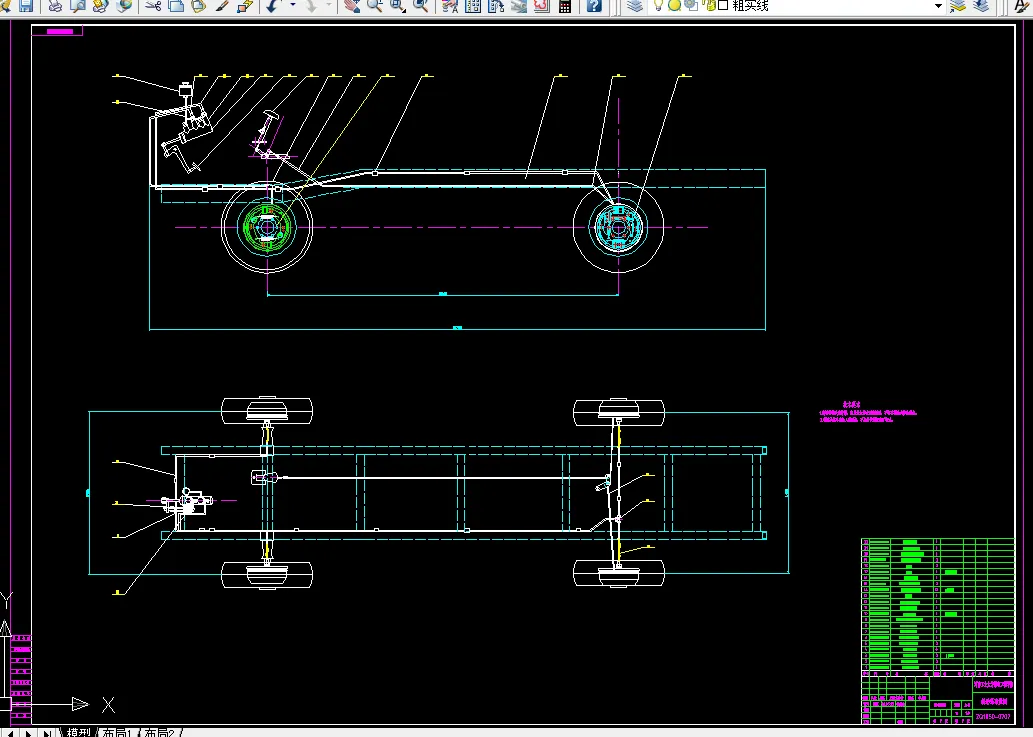Screen dimensions: 1033x737
Task: Click the Cut scissors icon
Action: pos(153,6)
